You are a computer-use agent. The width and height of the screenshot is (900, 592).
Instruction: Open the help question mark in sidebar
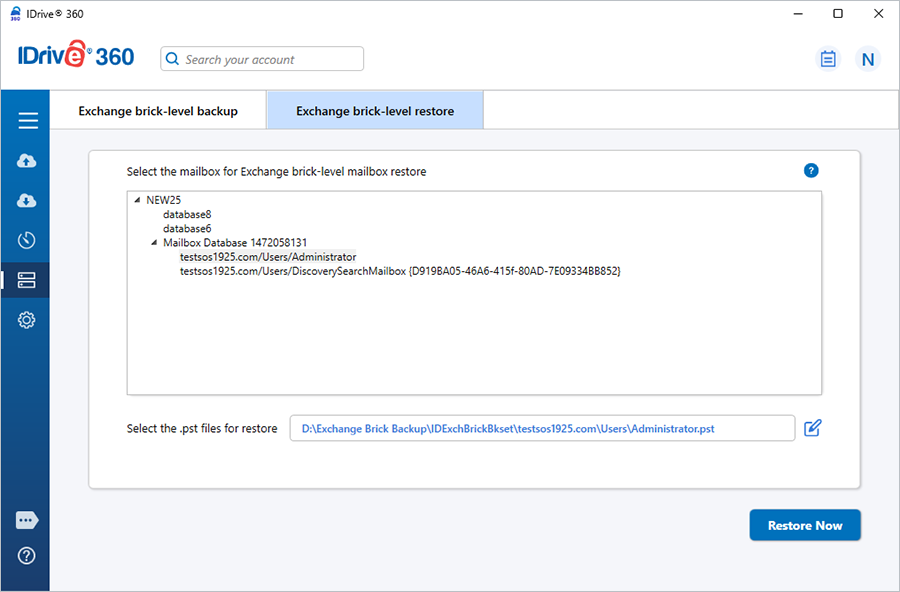(x=27, y=556)
